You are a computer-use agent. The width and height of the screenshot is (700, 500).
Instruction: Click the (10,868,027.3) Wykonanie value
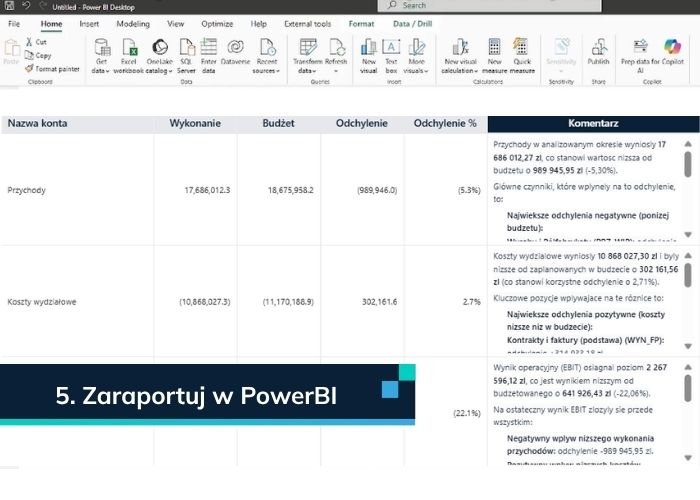click(204, 302)
